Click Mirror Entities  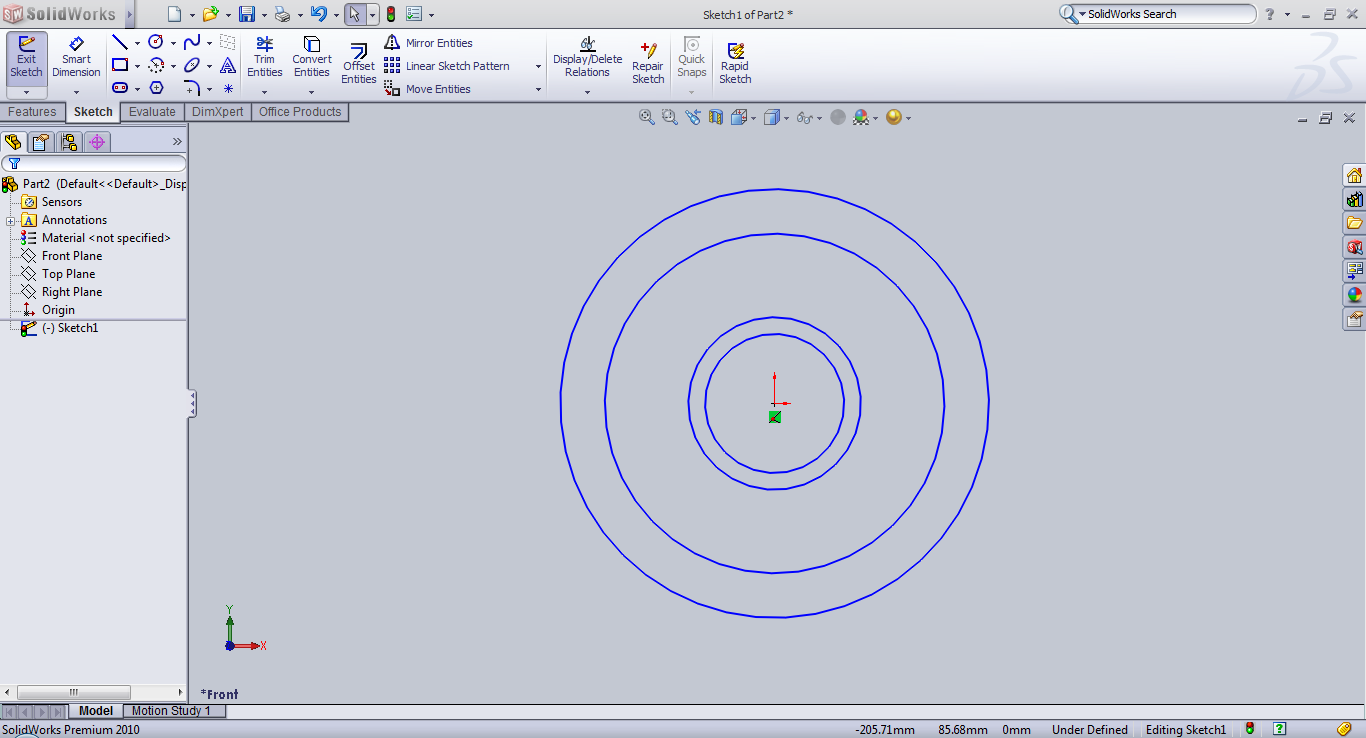coord(429,43)
